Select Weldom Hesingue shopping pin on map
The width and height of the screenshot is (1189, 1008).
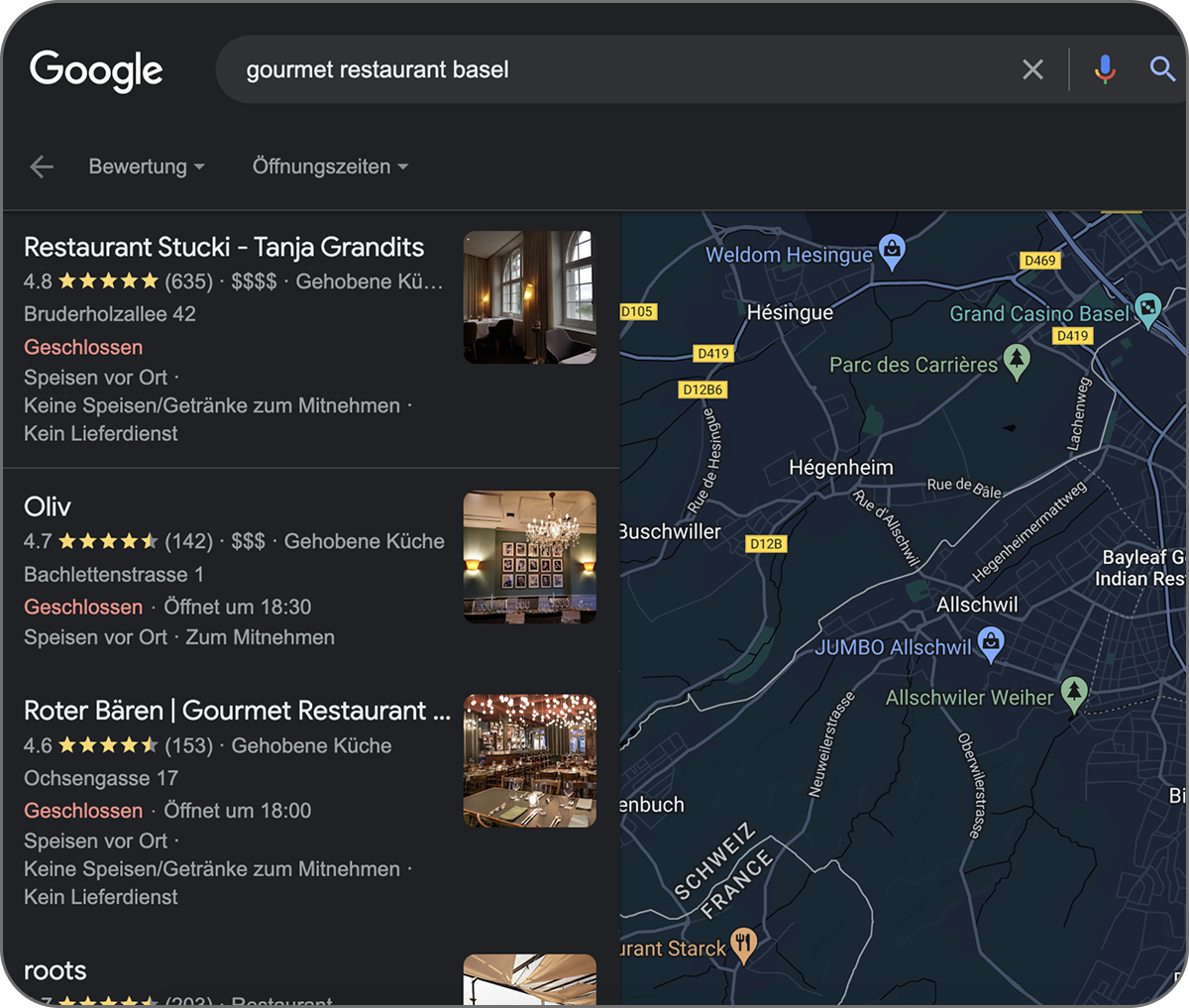[x=893, y=252]
